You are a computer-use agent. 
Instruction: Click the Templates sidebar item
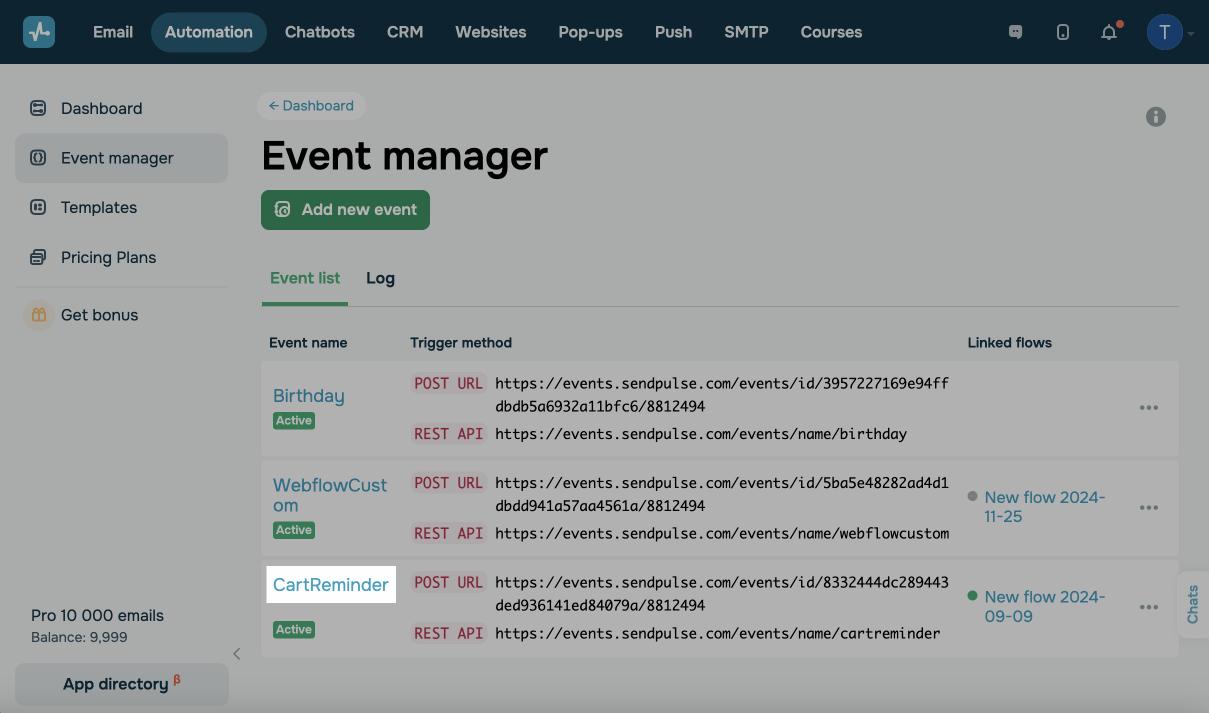click(x=98, y=207)
